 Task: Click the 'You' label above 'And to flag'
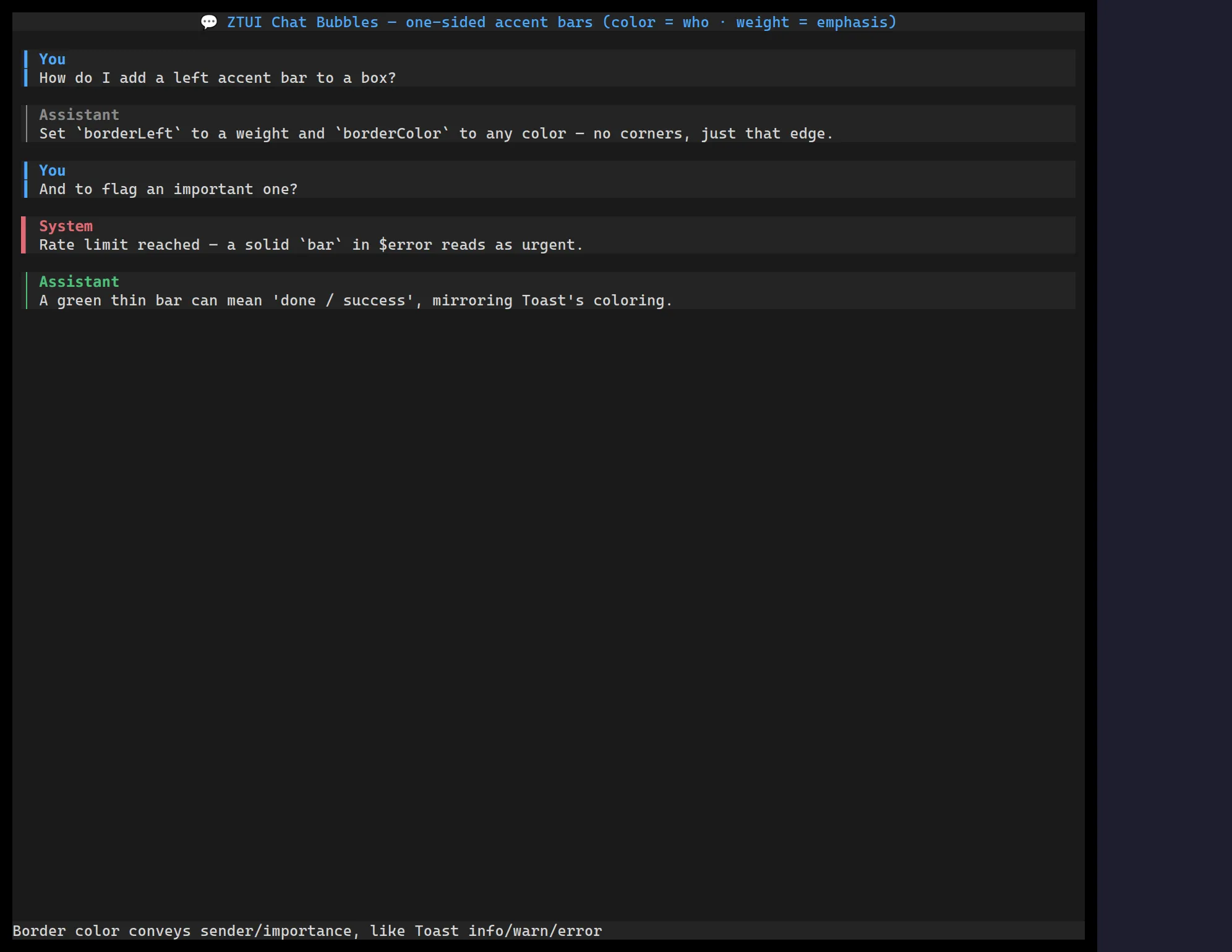(52, 171)
